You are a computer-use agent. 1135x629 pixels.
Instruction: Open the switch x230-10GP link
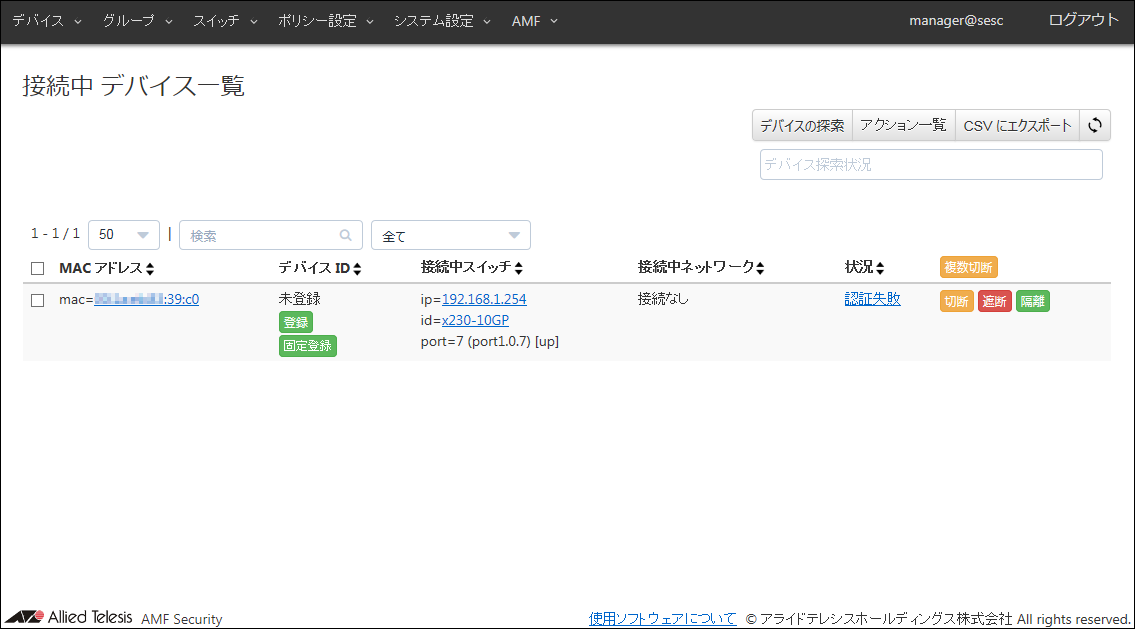click(474, 320)
